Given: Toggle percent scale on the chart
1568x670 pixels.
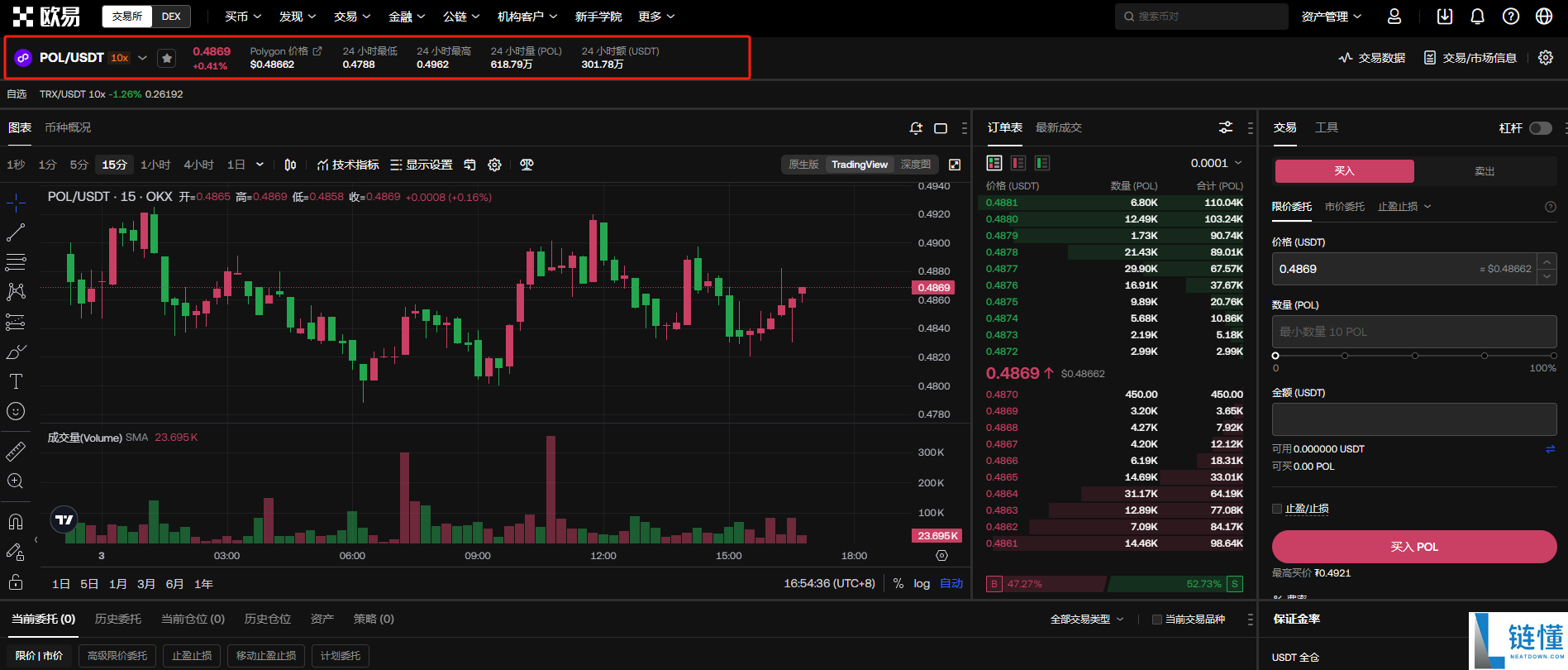Looking at the screenshot, I should pos(898,584).
